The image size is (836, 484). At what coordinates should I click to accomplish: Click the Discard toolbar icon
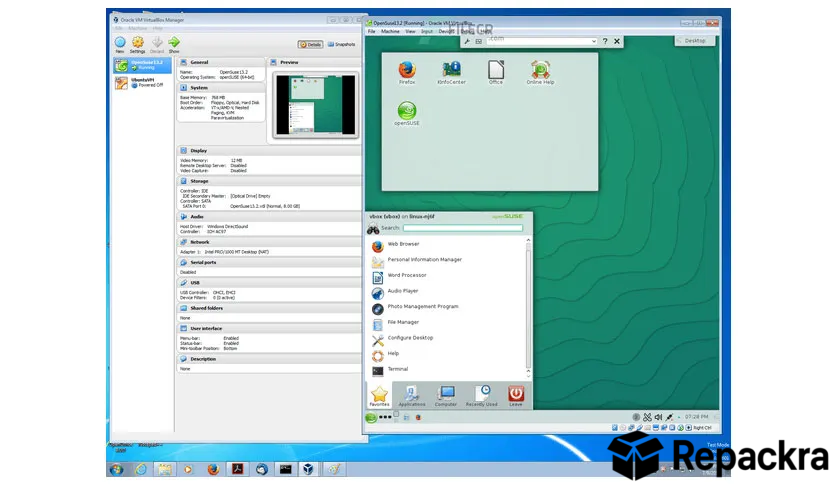[157, 44]
